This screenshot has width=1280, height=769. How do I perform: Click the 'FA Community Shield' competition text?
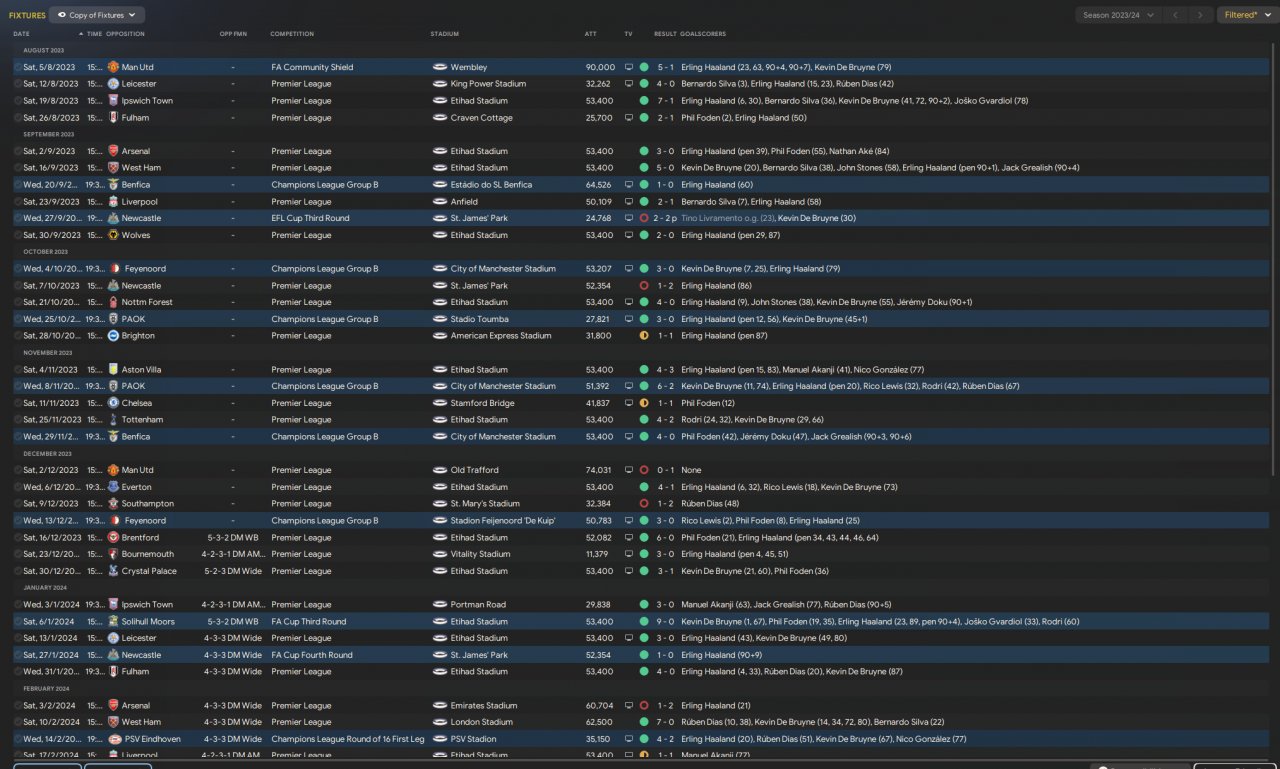click(312, 67)
